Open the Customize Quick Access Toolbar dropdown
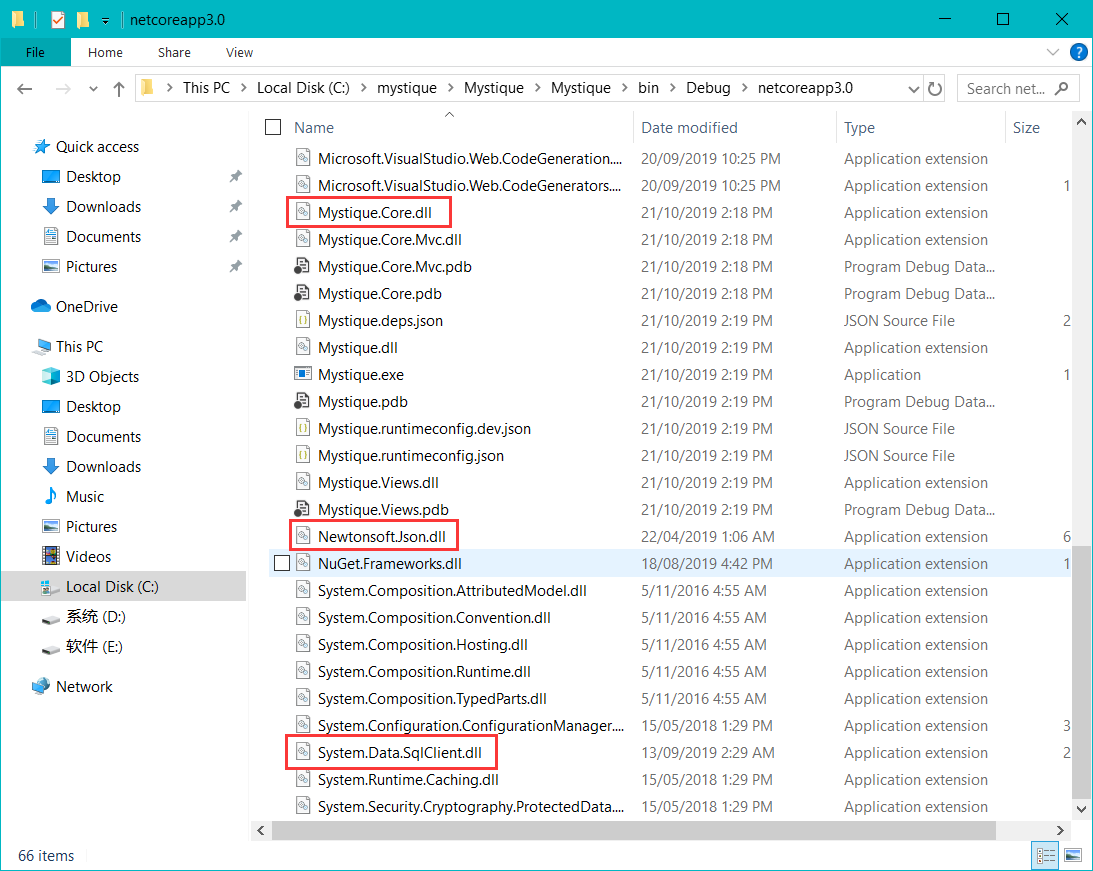This screenshot has width=1093, height=871. coord(105,19)
